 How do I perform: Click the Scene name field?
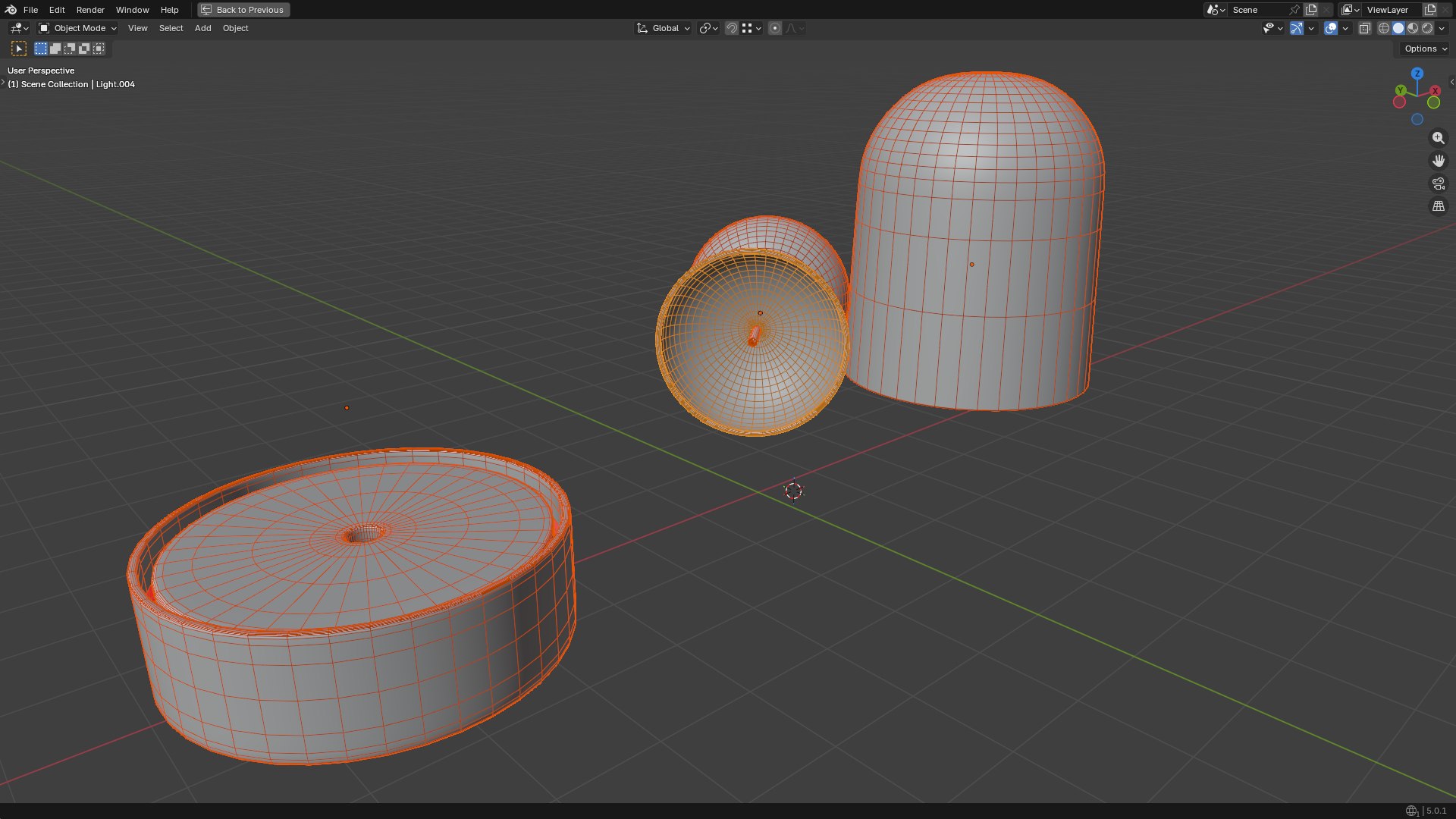1257,10
